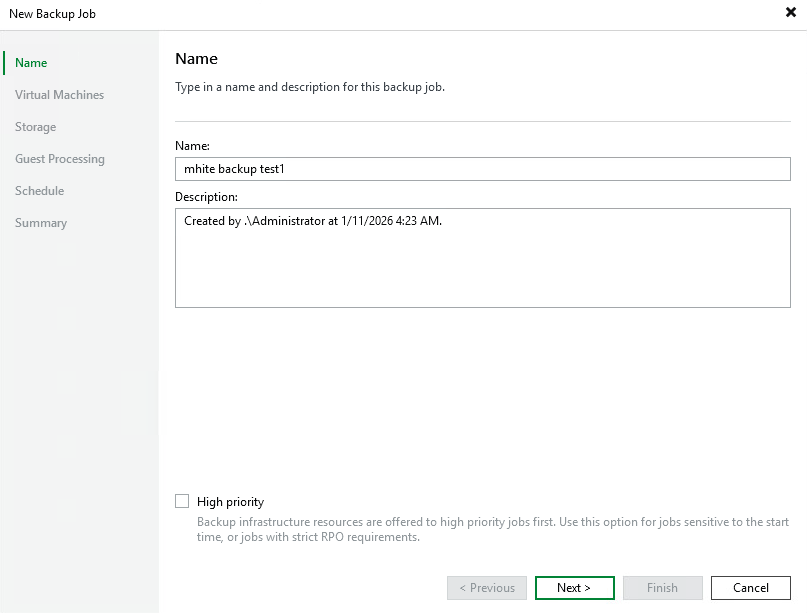
Task: Close the New Backup Job window
Action: pyautogui.click(x=789, y=12)
